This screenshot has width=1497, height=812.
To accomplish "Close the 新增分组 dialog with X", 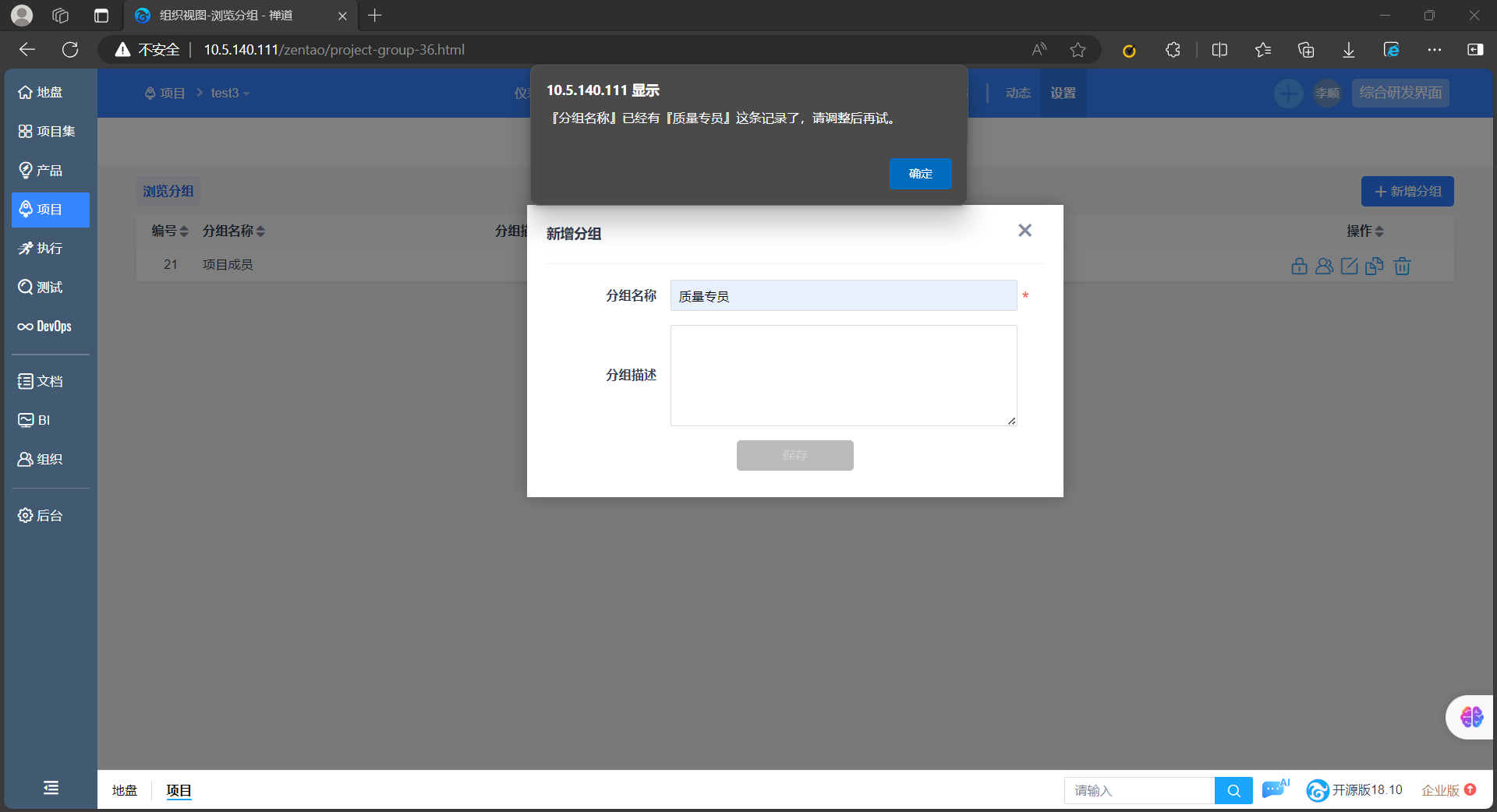I will click(1025, 231).
